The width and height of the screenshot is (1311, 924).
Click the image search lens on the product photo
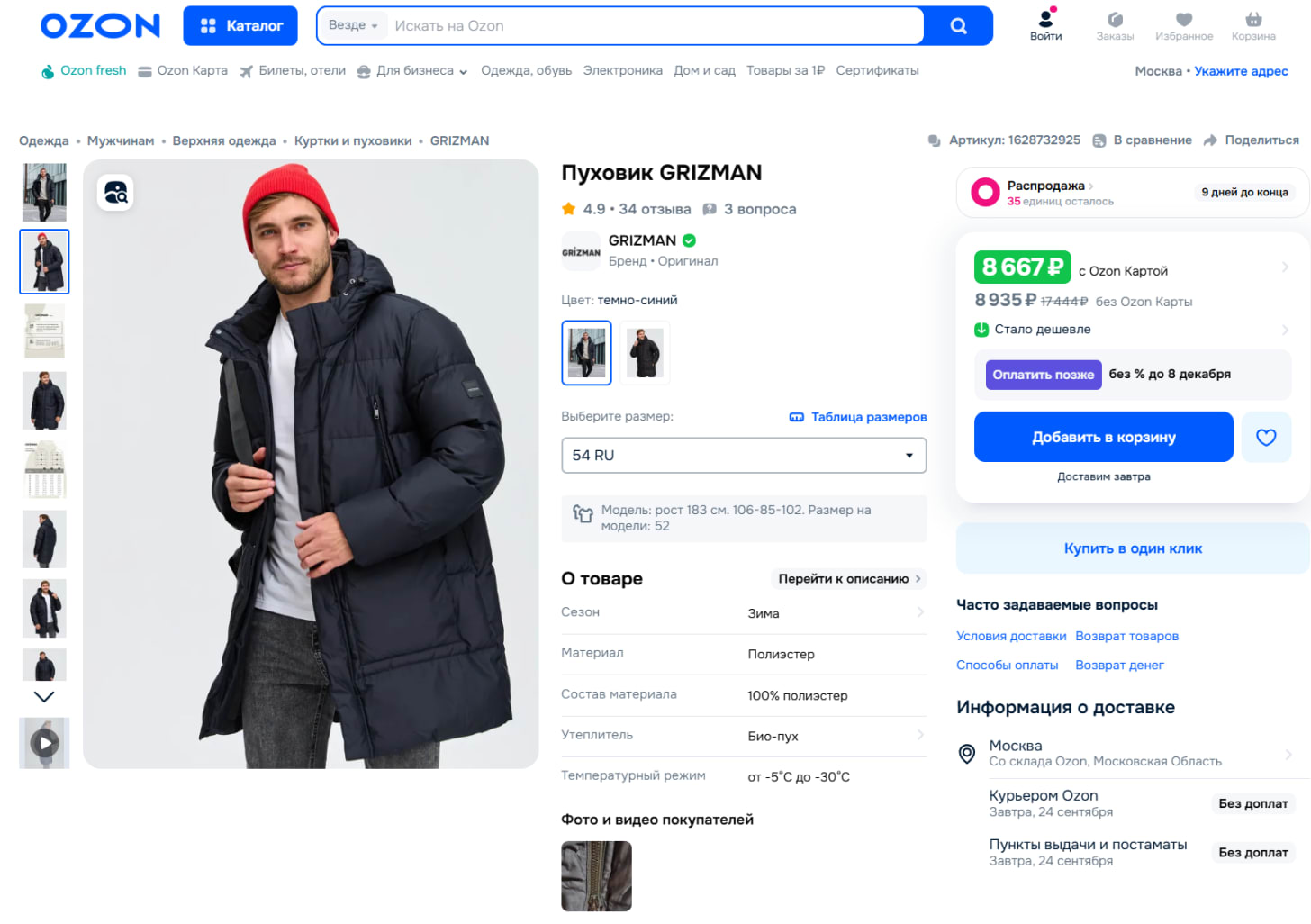point(115,192)
